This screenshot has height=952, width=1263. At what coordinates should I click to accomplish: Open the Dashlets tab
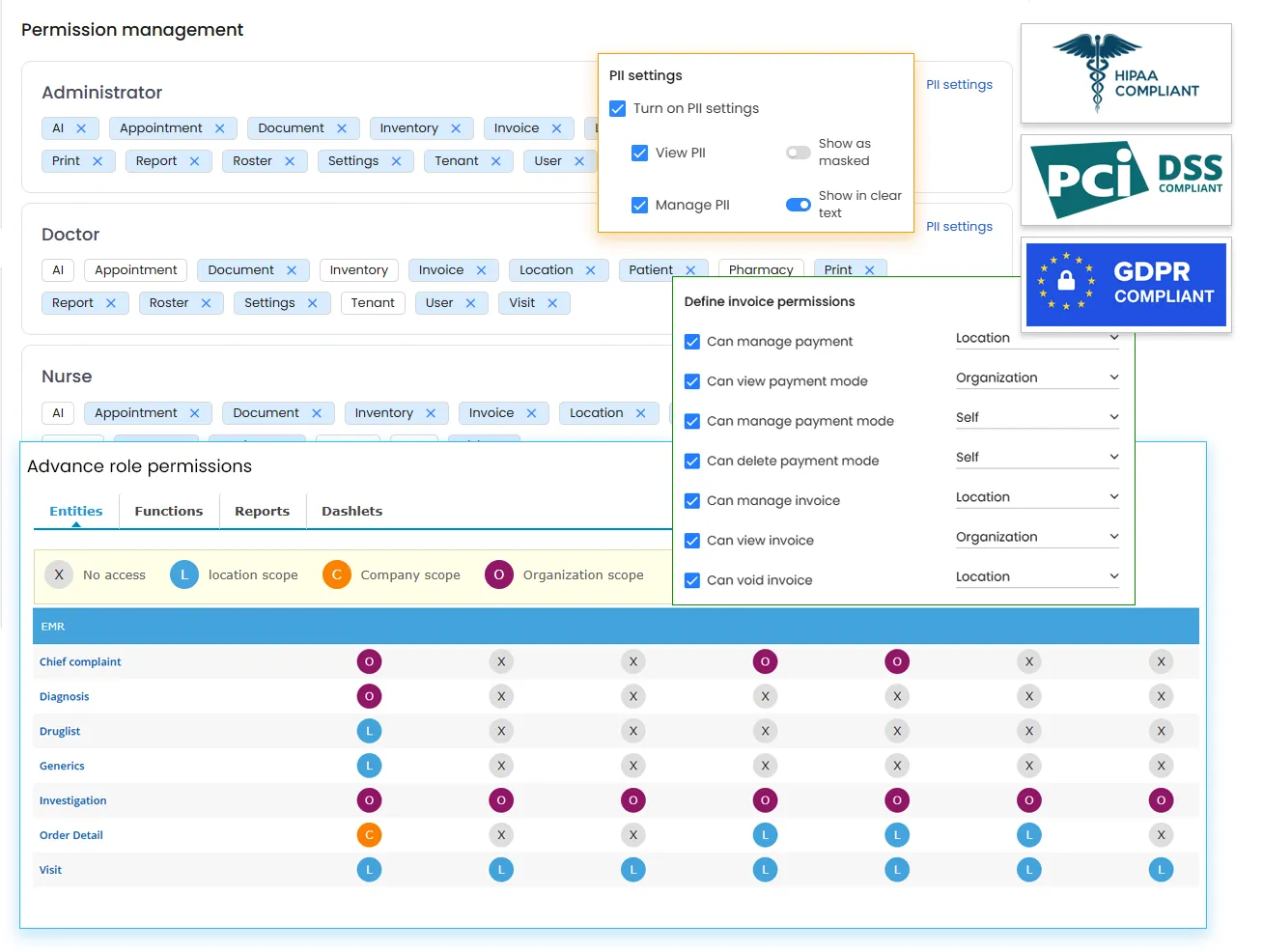coord(351,512)
